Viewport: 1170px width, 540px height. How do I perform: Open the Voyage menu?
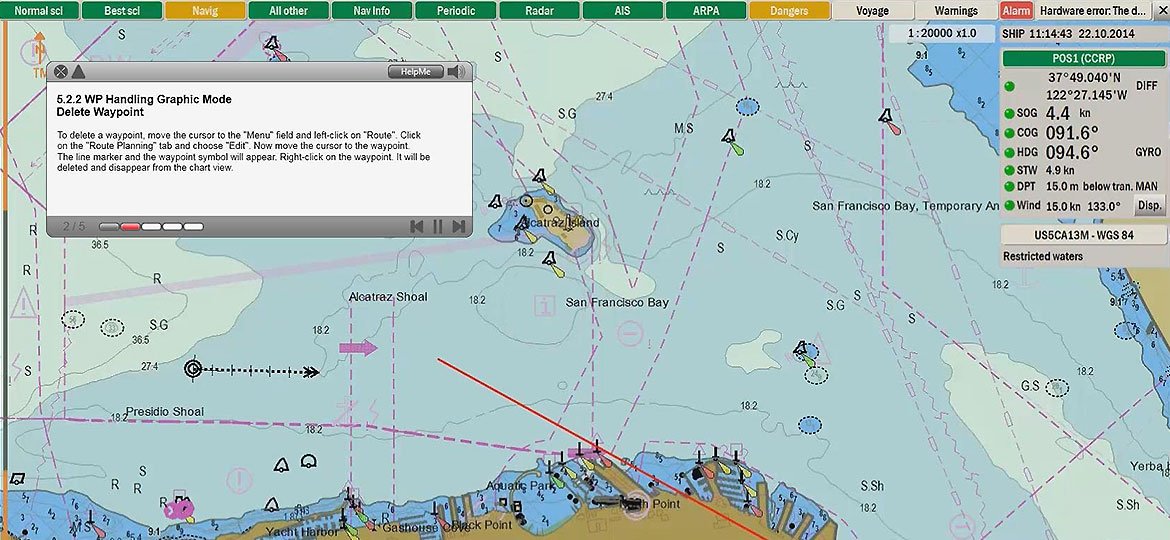click(x=872, y=11)
